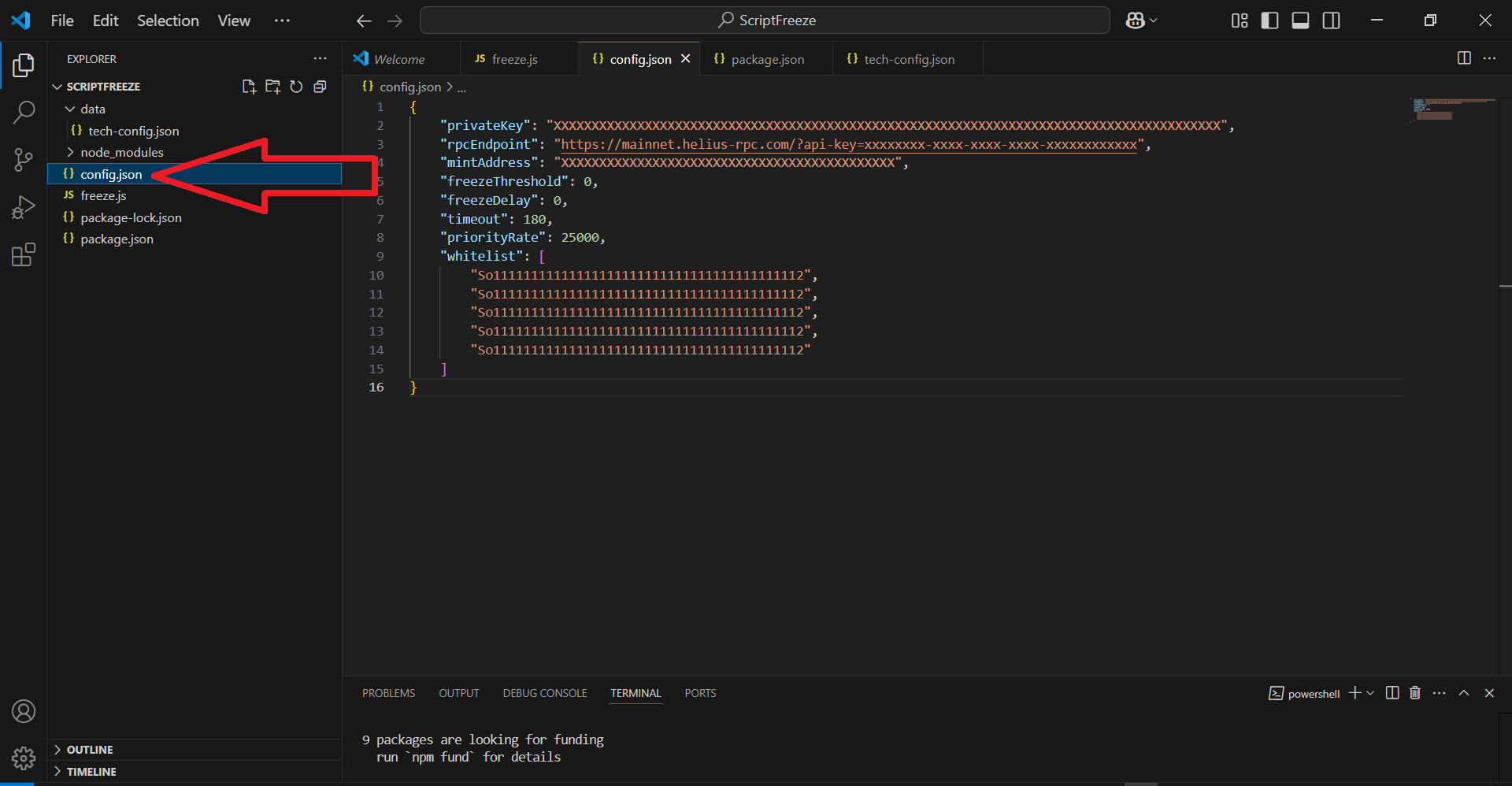This screenshot has height=786, width=1512.
Task: Maximize the panel size
Action: pyautogui.click(x=1464, y=693)
